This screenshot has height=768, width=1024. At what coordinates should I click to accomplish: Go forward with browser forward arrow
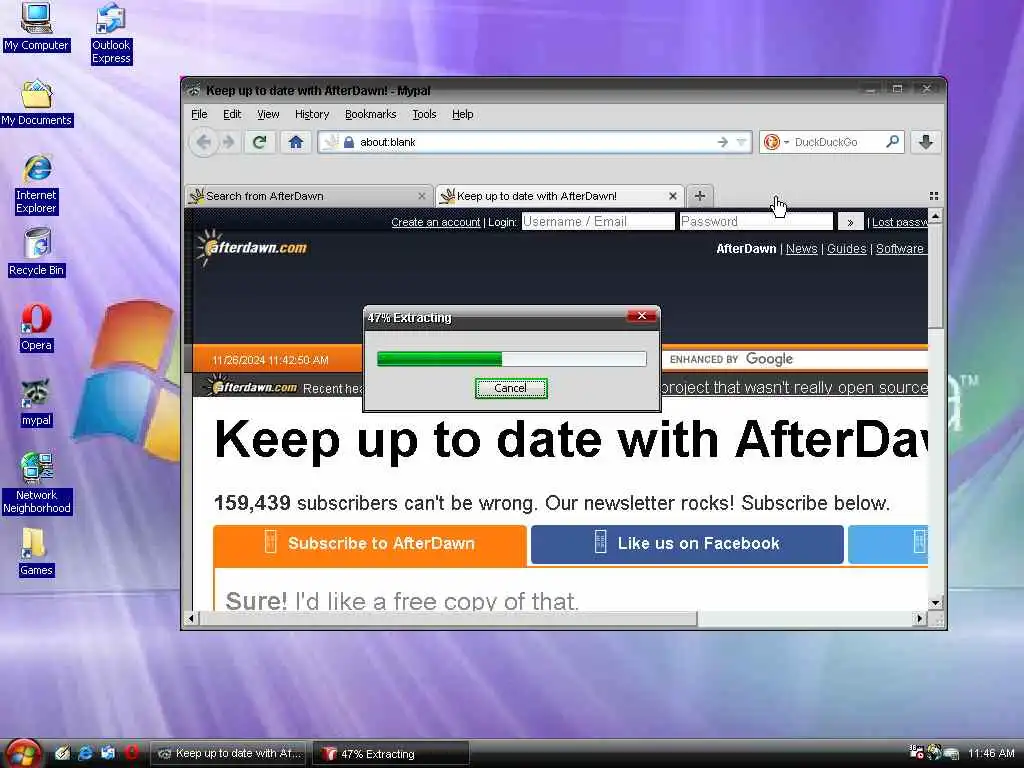[x=228, y=142]
